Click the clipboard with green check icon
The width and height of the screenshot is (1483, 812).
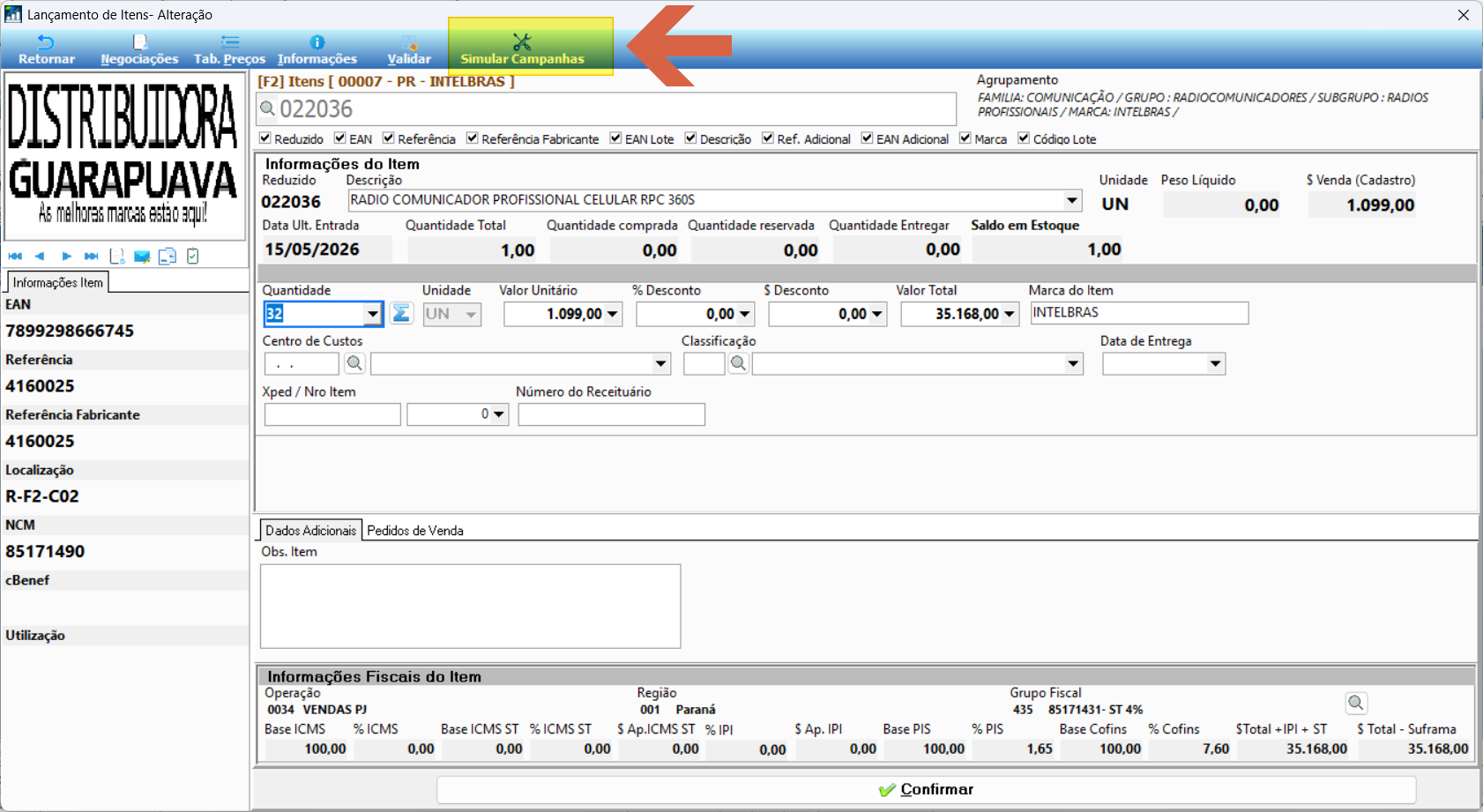click(x=192, y=256)
